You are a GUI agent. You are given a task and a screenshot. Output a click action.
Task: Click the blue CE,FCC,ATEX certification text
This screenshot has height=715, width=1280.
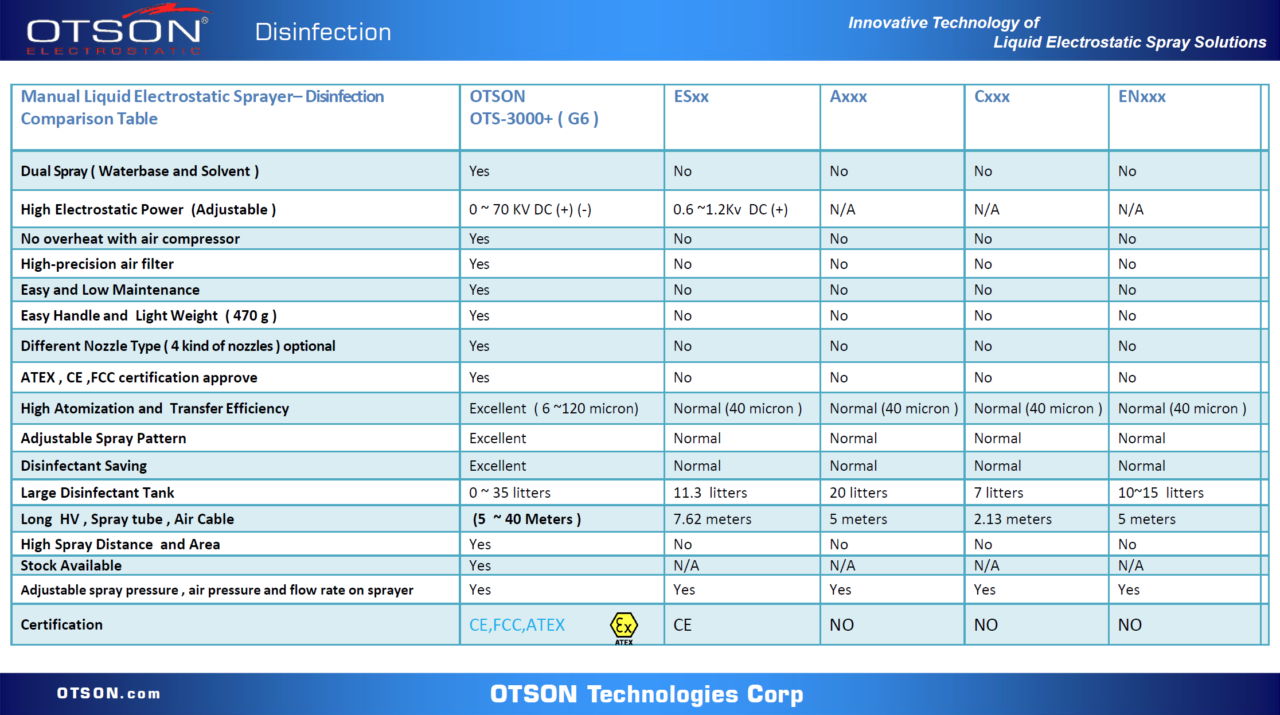(517, 625)
